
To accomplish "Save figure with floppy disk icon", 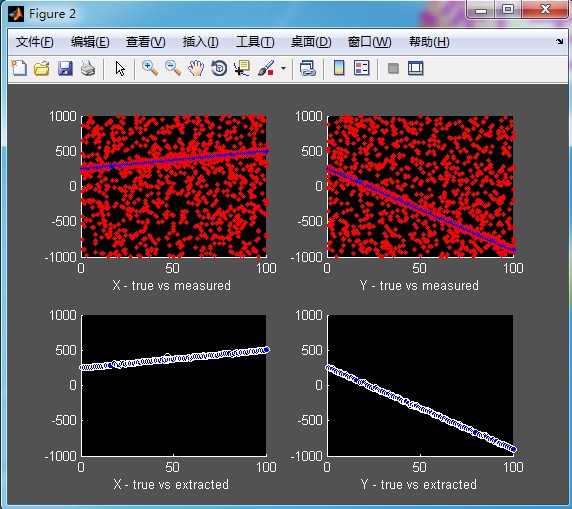I will 65,68.
